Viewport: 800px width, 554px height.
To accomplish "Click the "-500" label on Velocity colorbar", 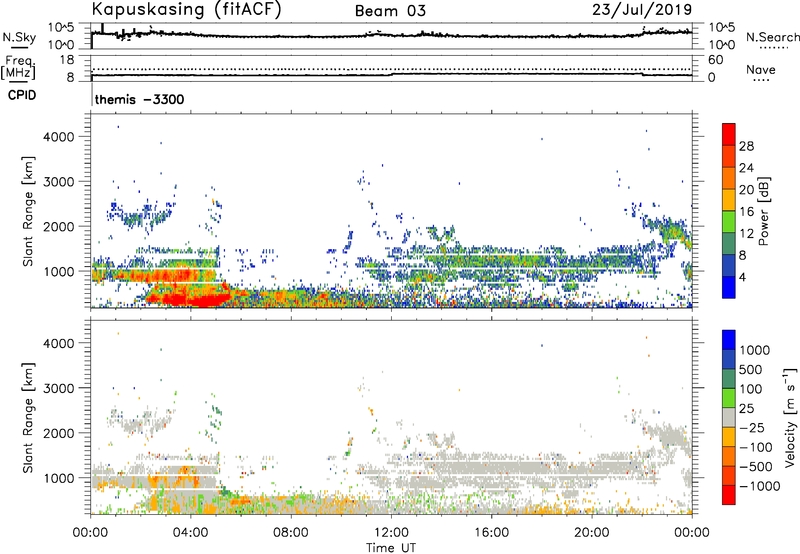I will point(756,467).
